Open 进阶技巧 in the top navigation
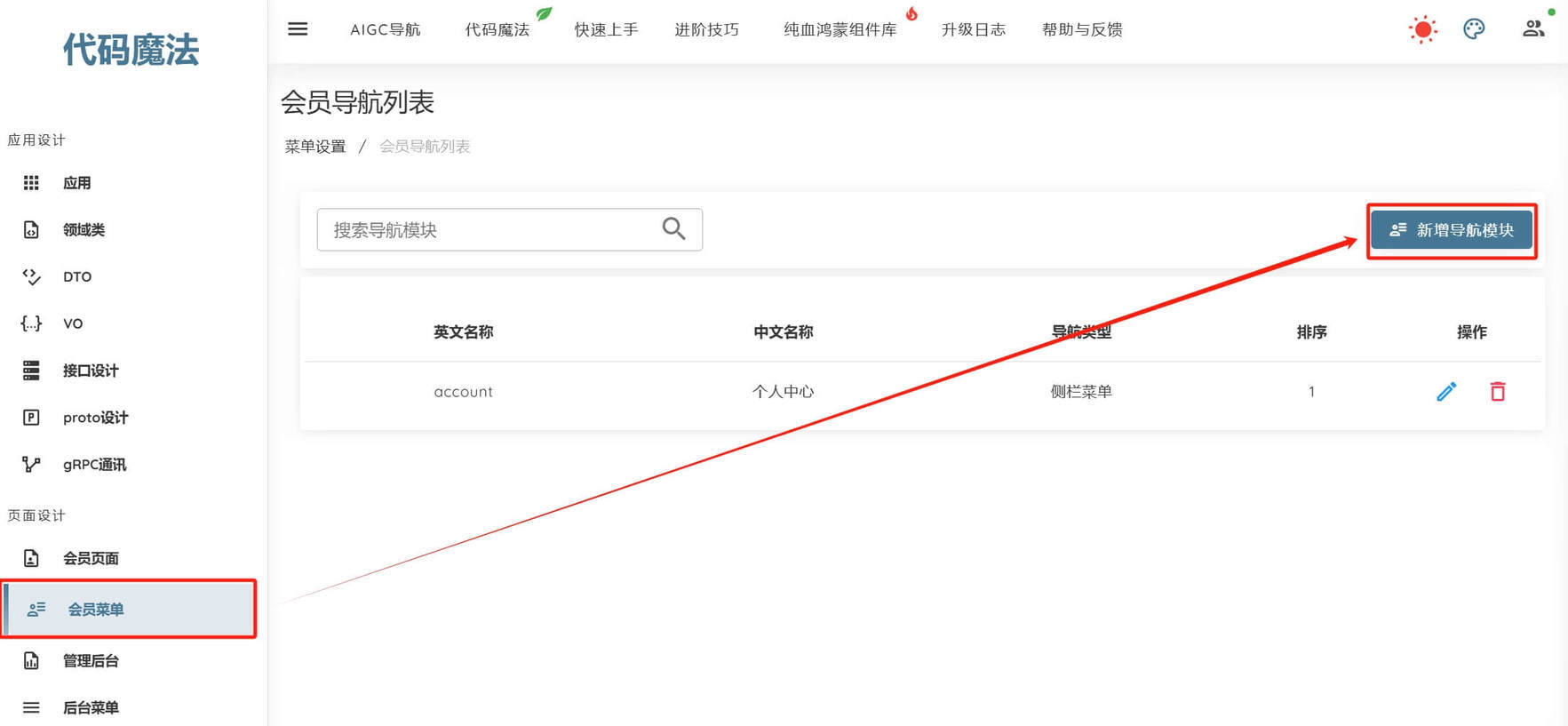1568x726 pixels. (706, 29)
